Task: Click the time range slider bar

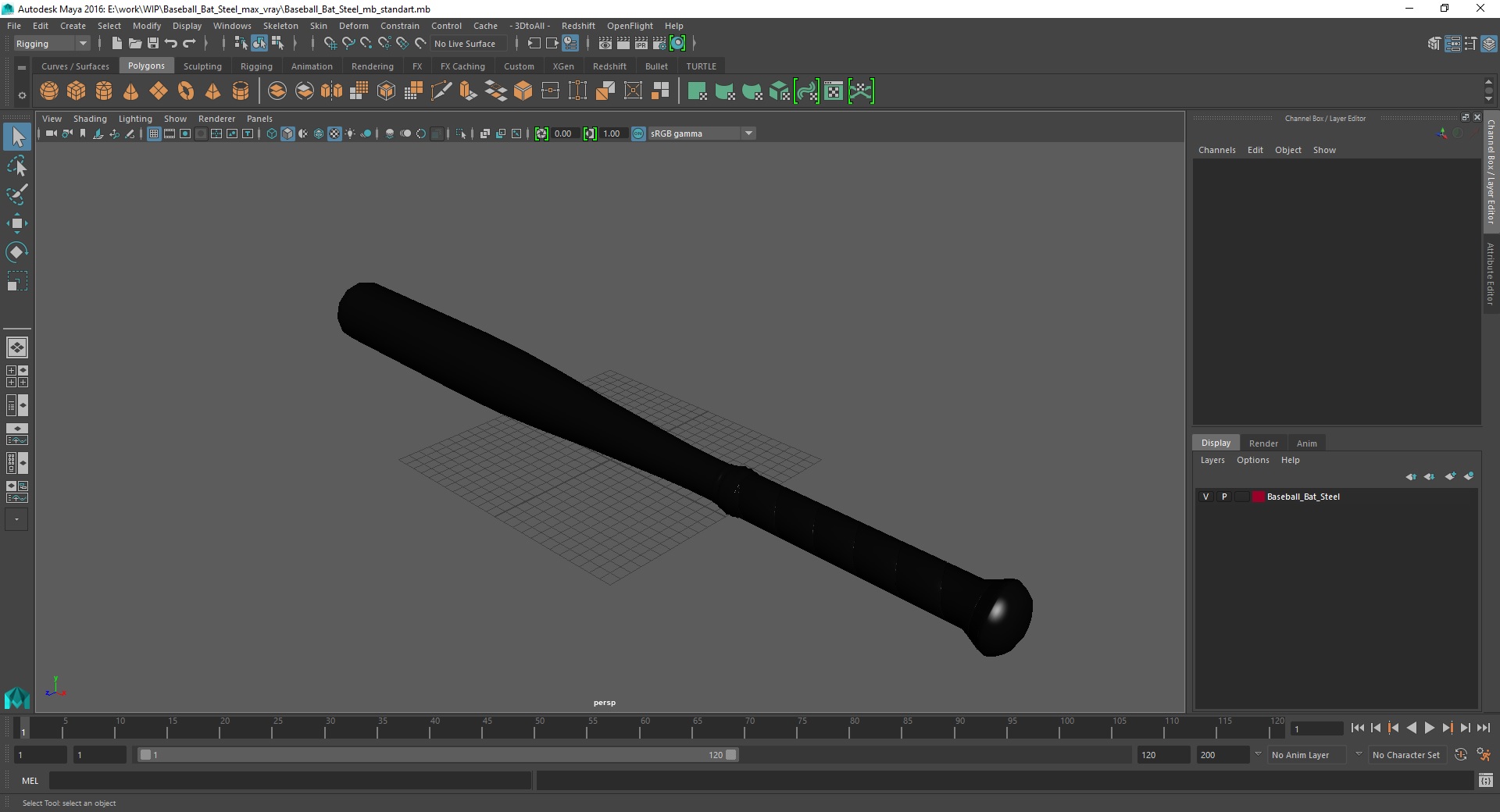Action: [437, 755]
